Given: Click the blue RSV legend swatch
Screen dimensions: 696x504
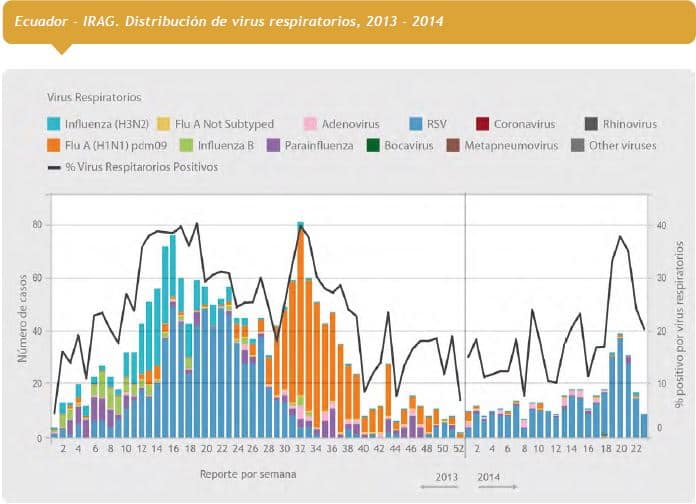Looking at the screenshot, I should (414, 124).
